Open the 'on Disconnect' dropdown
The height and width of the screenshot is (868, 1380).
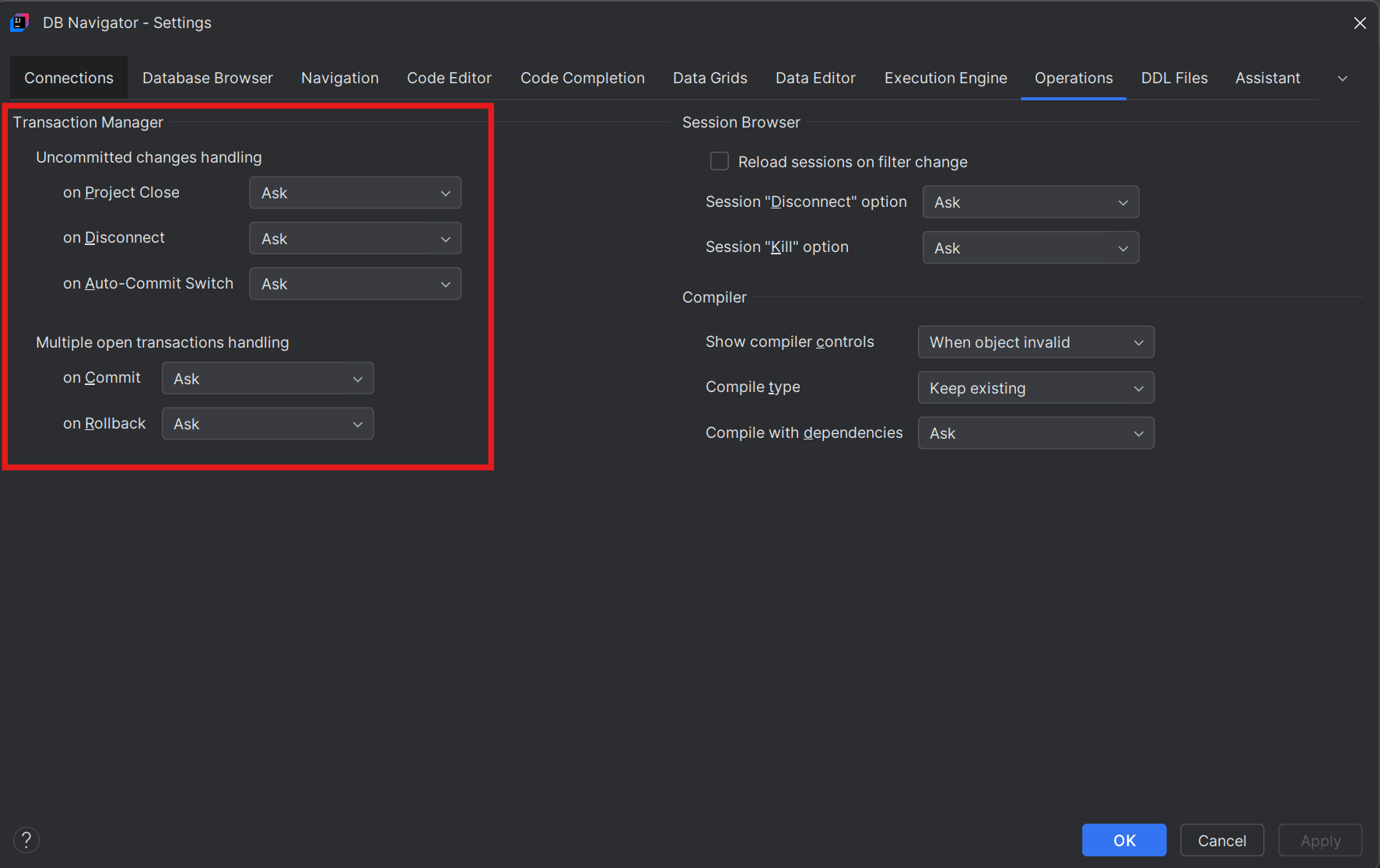[355, 238]
